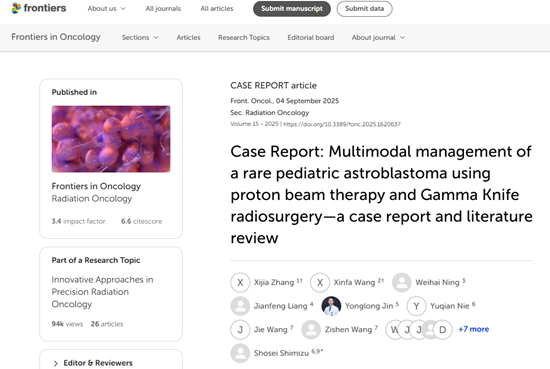Open the Articles tab
The height and width of the screenshot is (369, 550).
pyautogui.click(x=188, y=38)
